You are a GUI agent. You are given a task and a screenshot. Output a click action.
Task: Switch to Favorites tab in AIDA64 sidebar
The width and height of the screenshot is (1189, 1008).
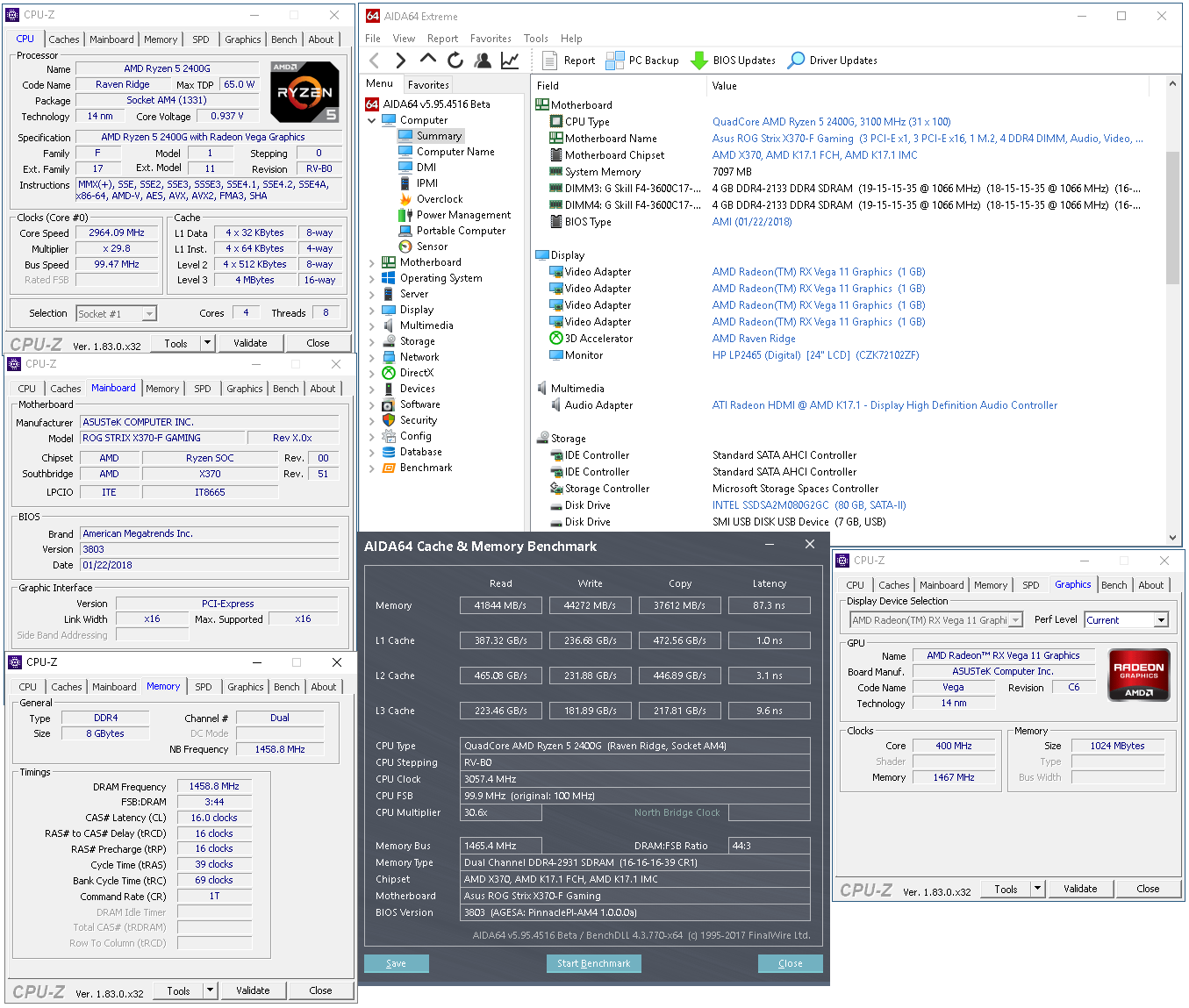[428, 85]
